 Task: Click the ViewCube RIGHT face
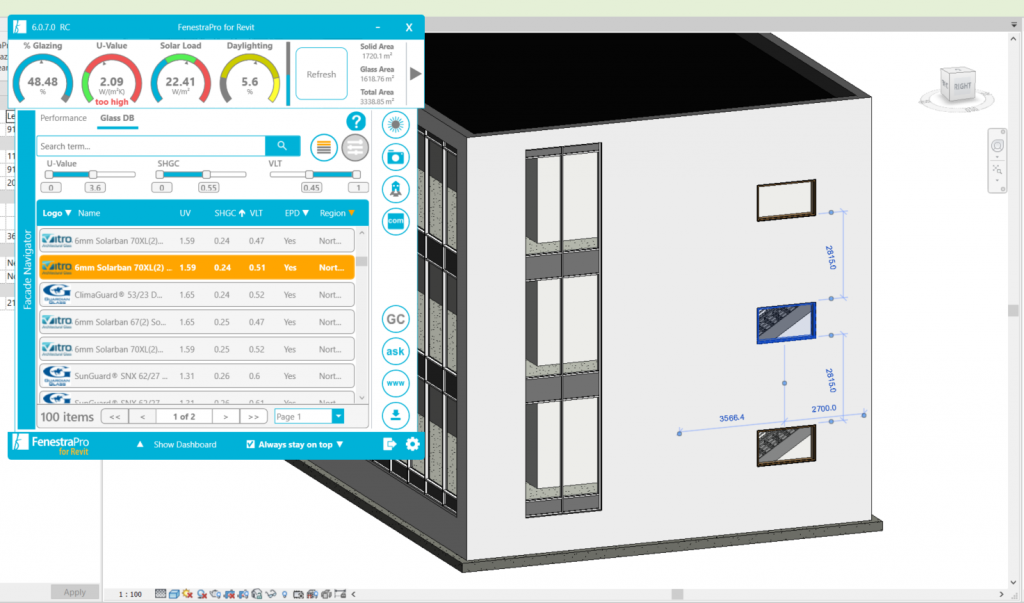(961, 86)
